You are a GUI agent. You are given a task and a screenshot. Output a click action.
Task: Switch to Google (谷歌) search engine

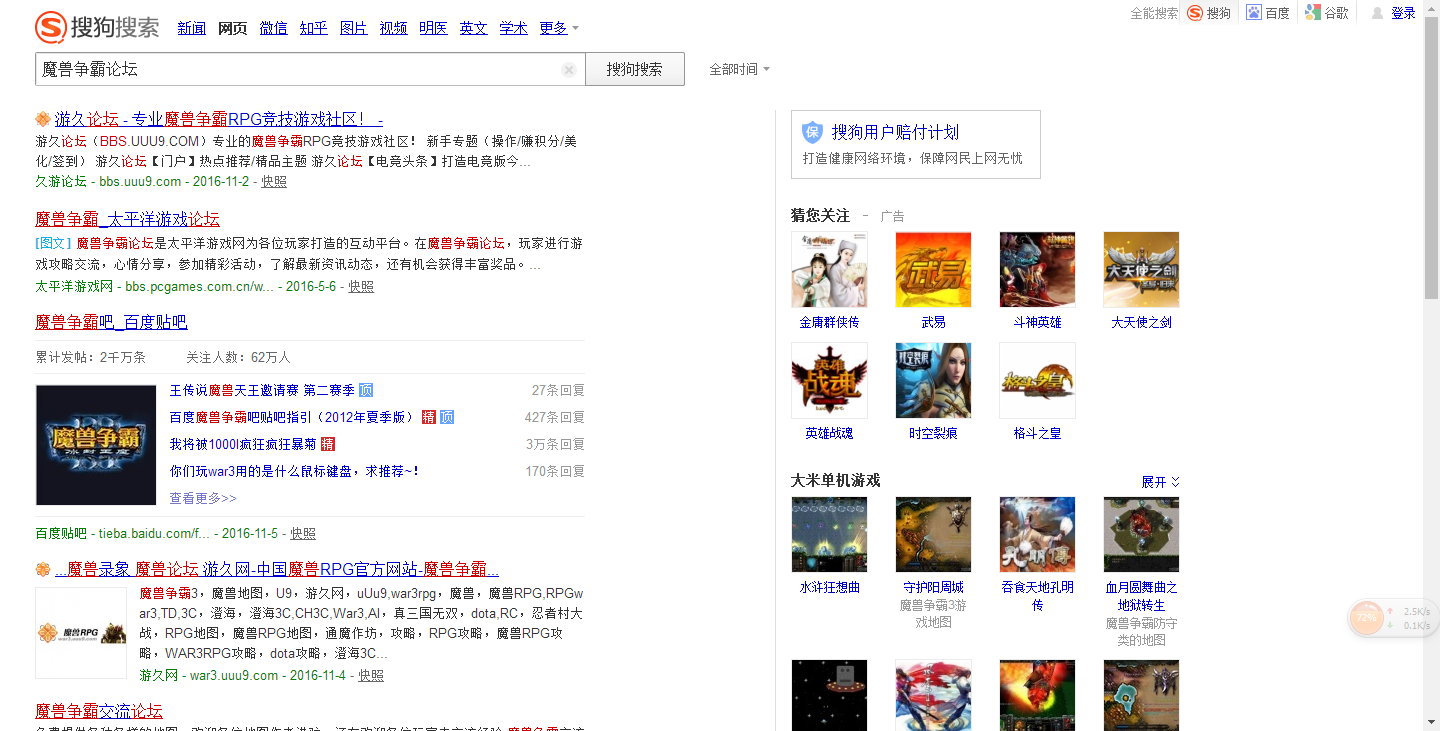pos(1326,13)
